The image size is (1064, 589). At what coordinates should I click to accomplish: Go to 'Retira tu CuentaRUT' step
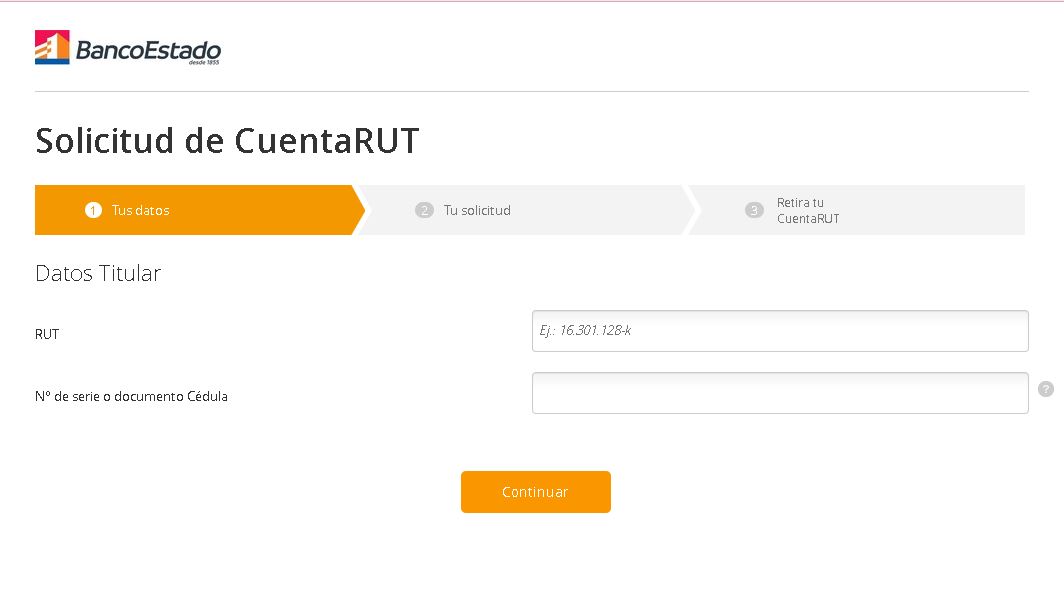click(x=808, y=210)
